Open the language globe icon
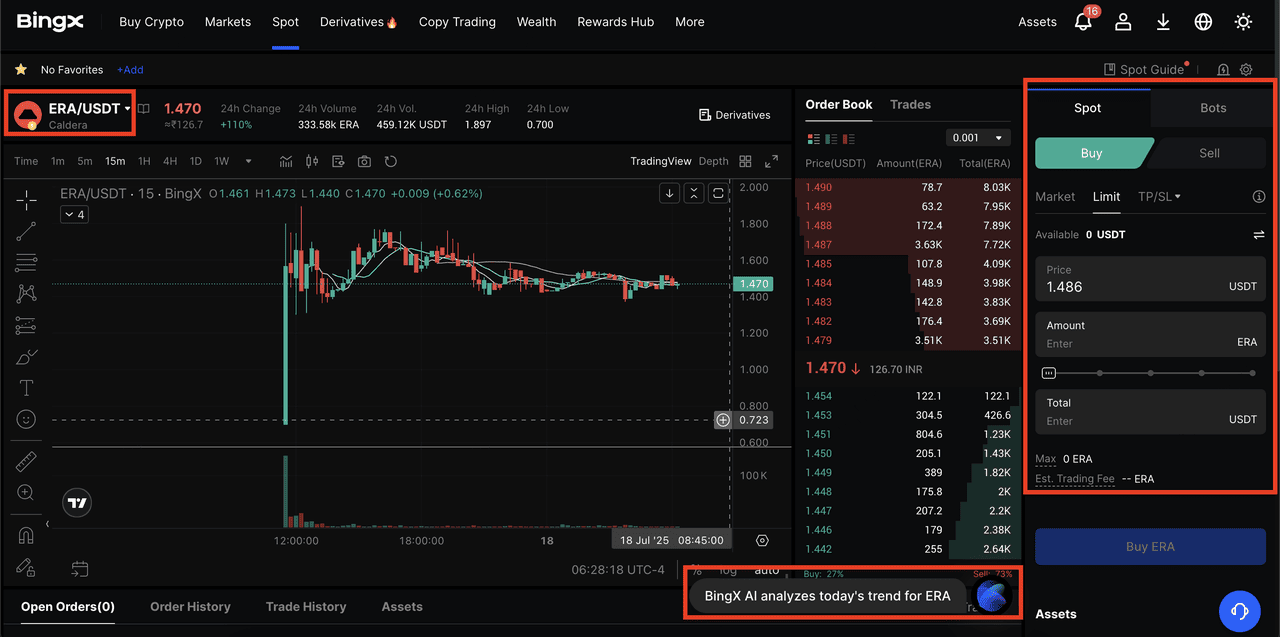The height and width of the screenshot is (637, 1280). pos(1203,22)
